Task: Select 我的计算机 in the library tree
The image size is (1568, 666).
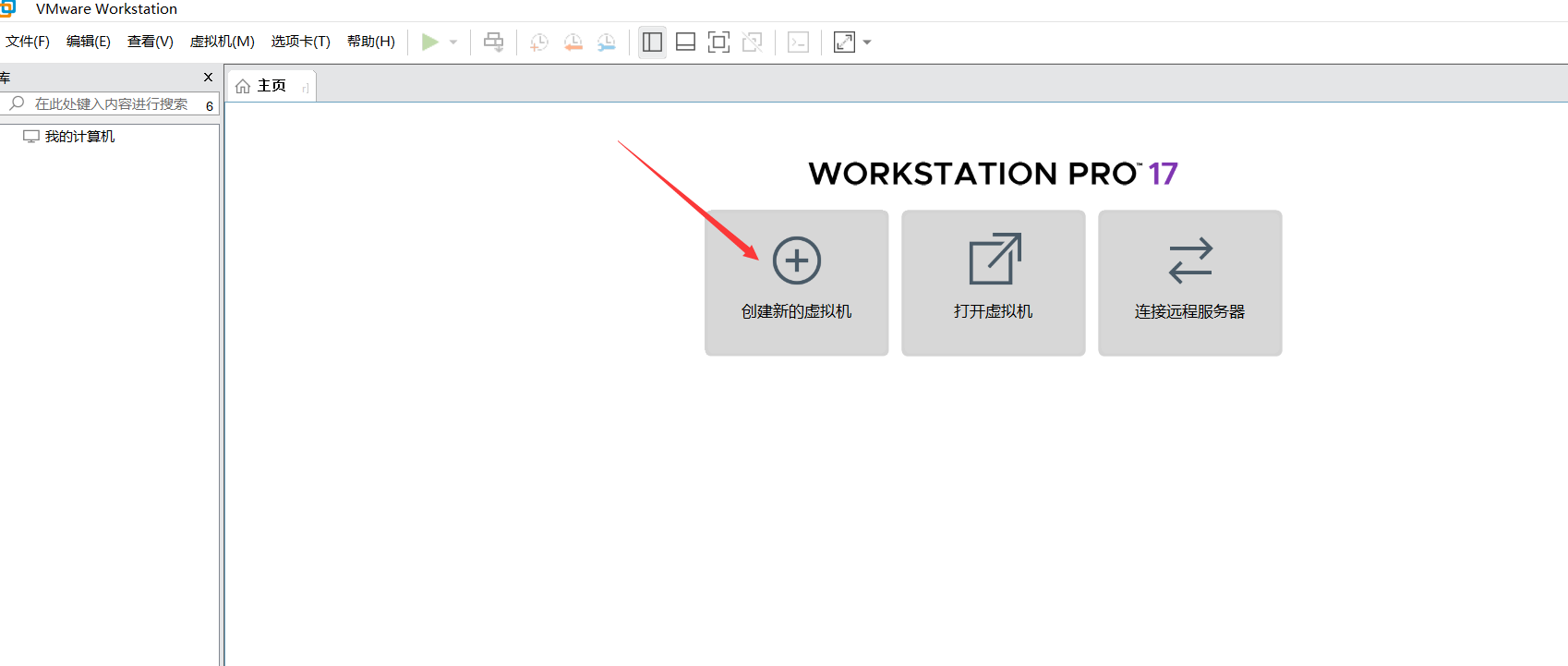Action: [x=79, y=137]
